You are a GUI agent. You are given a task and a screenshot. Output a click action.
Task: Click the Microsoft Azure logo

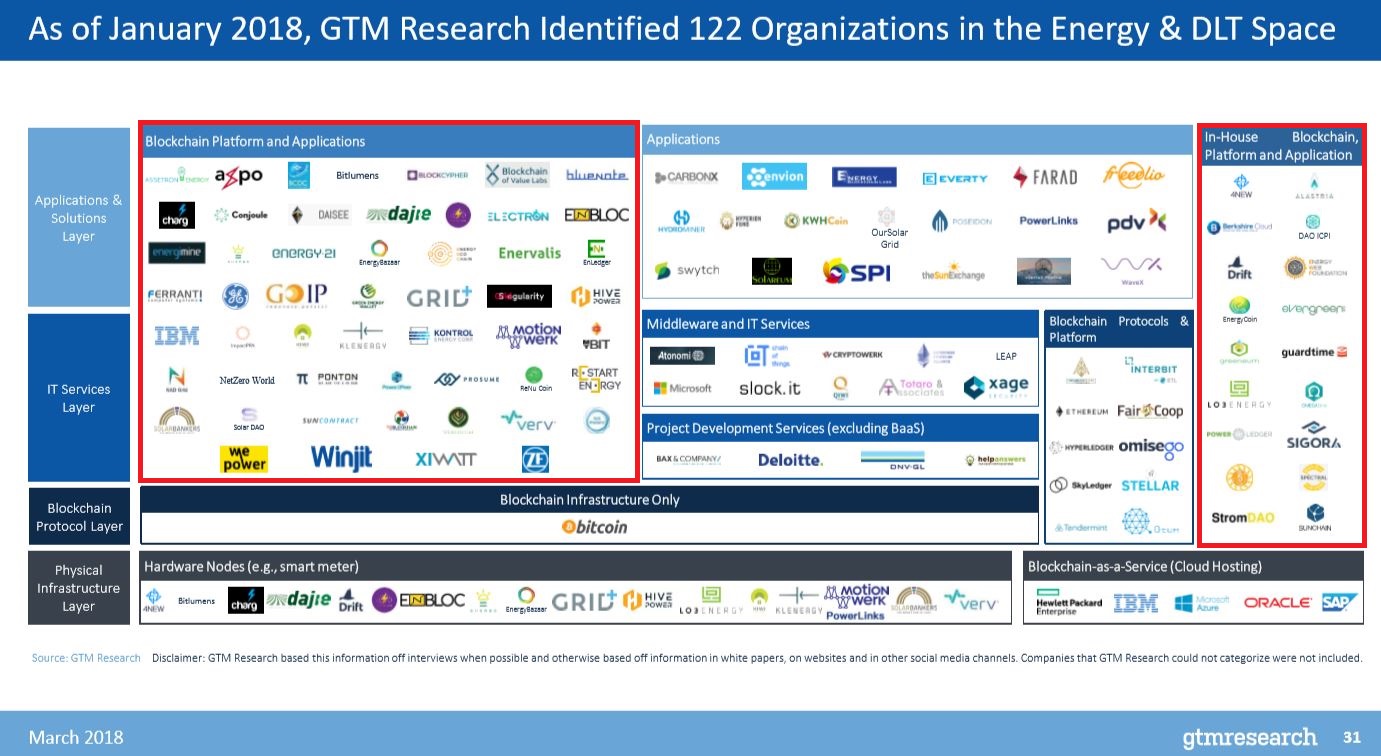click(x=1202, y=603)
